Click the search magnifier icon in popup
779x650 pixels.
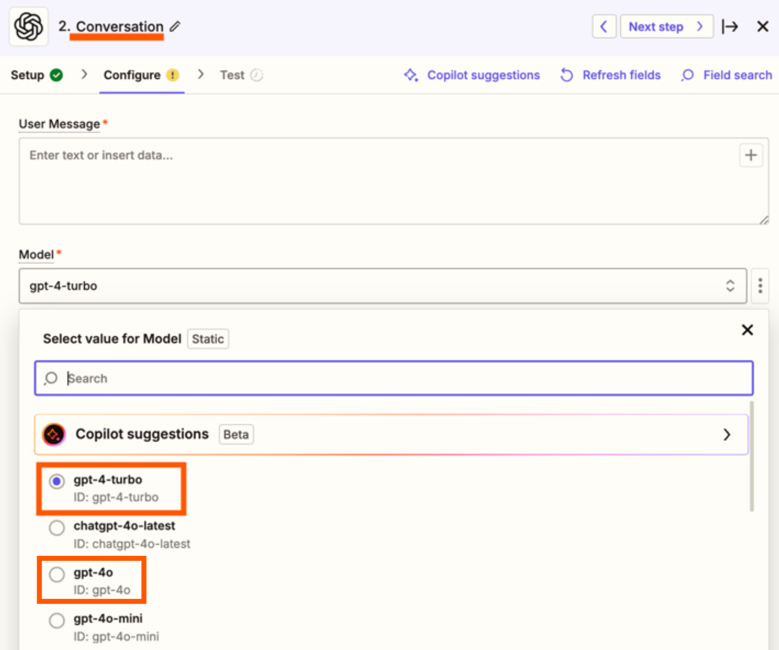51,378
